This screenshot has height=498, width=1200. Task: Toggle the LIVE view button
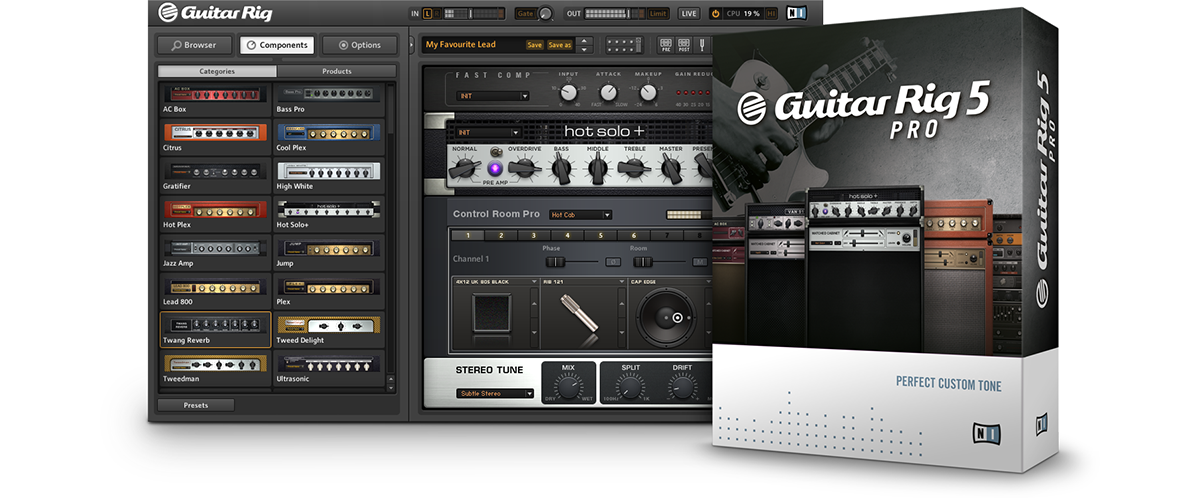point(689,13)
